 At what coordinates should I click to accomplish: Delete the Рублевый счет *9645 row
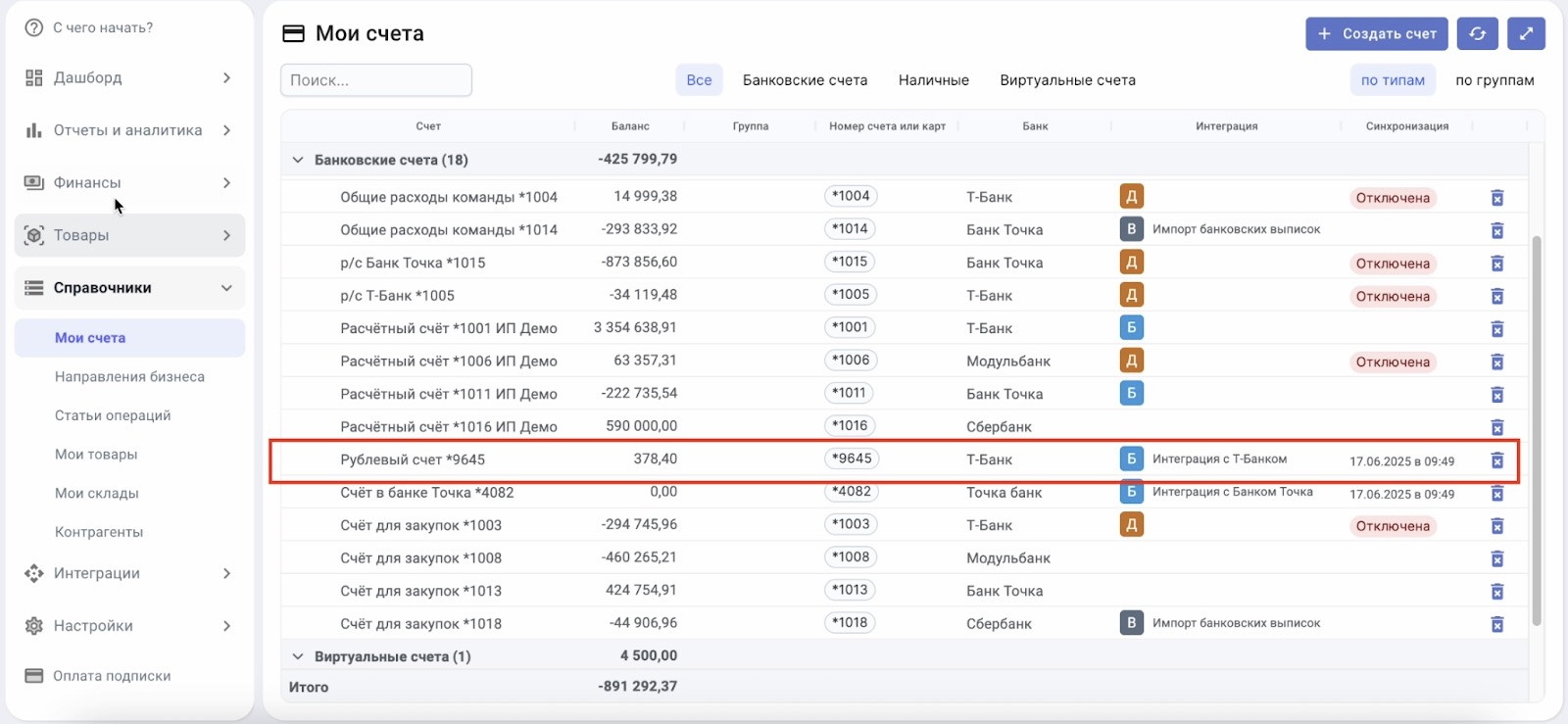click(x=1496, y=460)
